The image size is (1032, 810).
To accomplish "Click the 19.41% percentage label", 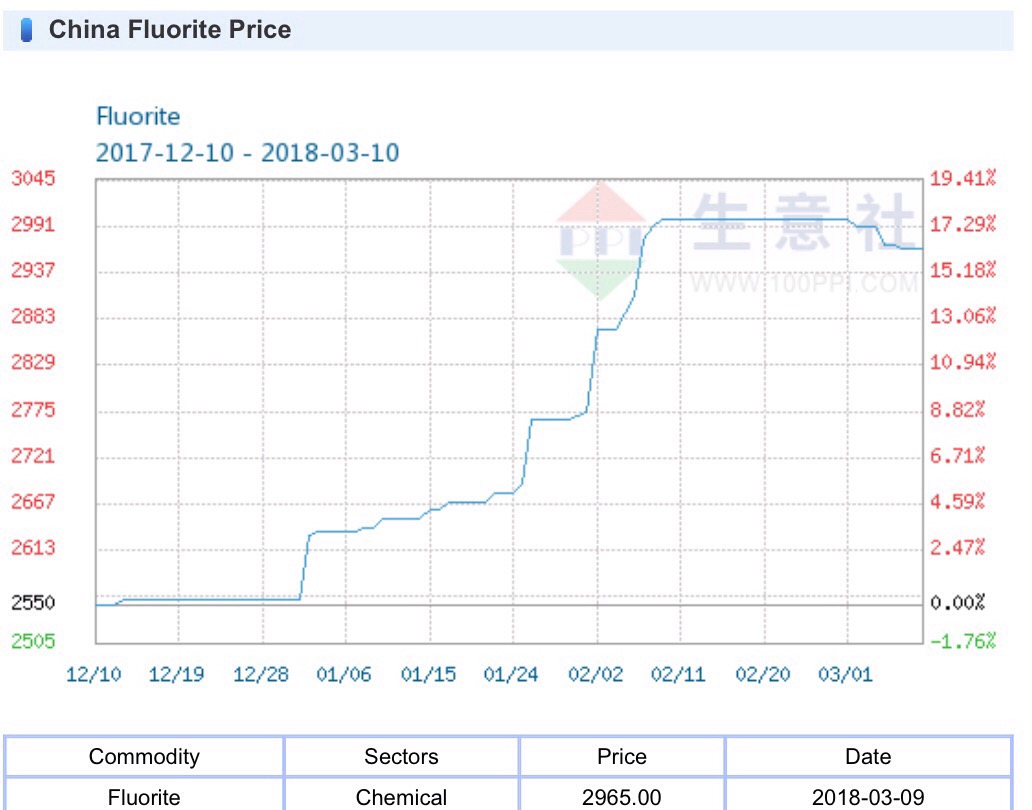I will click(963, 179).
